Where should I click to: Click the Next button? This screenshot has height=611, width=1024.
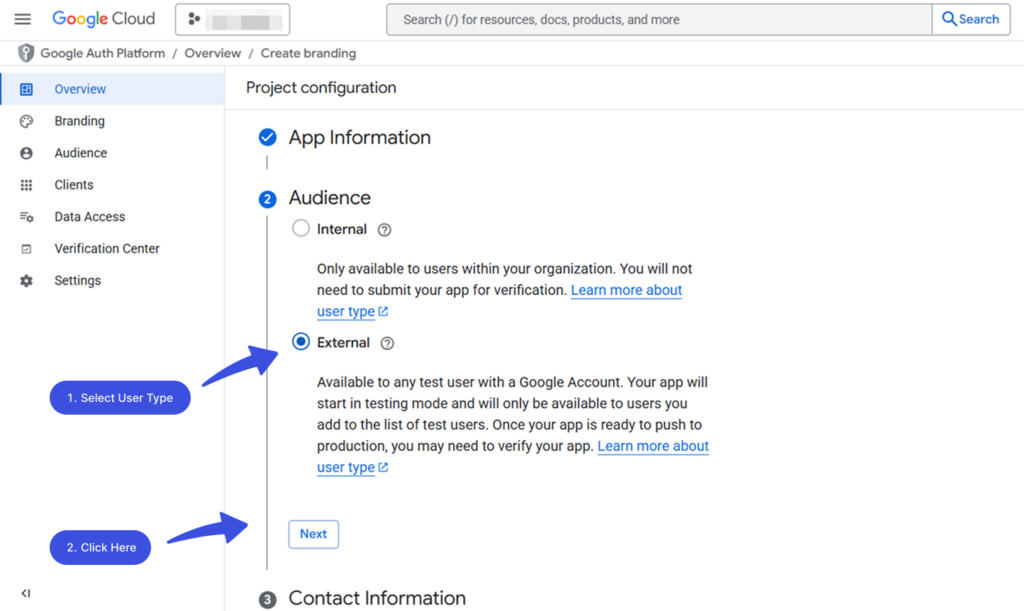tap(313, 534)
